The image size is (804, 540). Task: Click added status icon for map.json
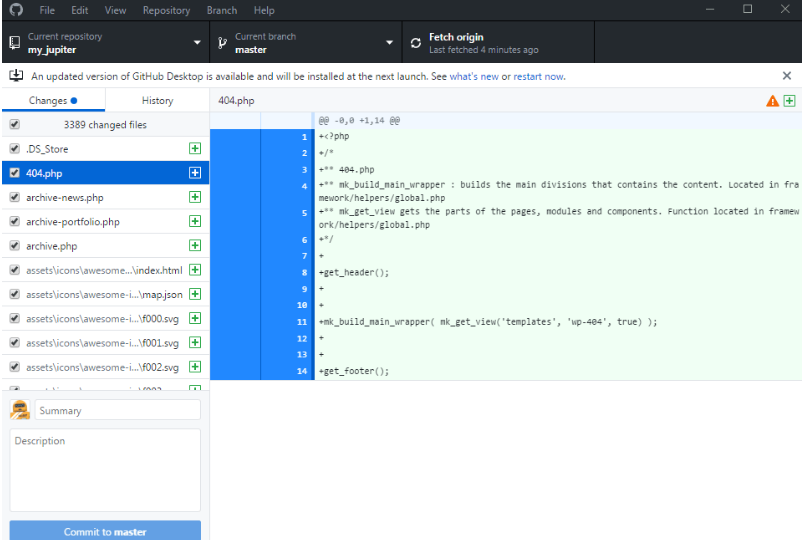pyautogui.click(x=195, y=294)
